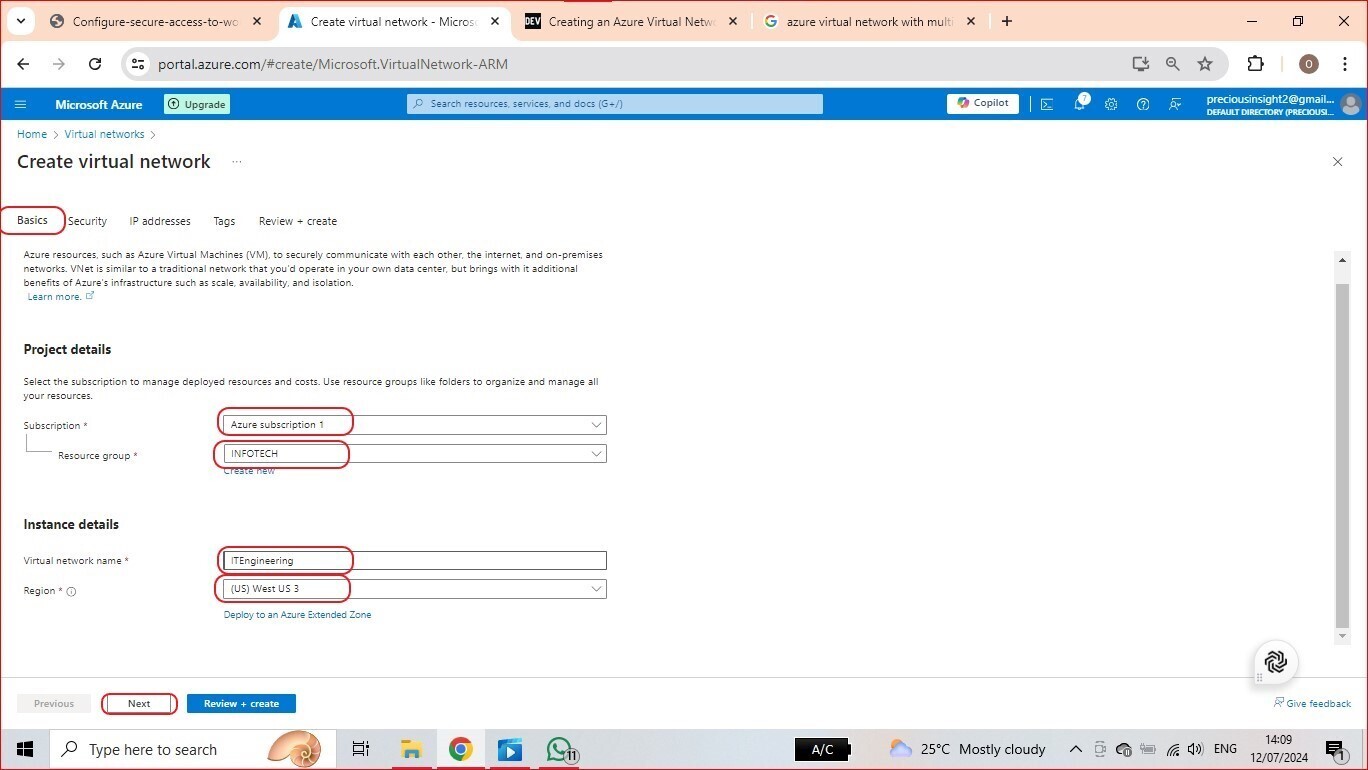Click the Region info icon
The image size is (1368, 770).
[71, 591]
